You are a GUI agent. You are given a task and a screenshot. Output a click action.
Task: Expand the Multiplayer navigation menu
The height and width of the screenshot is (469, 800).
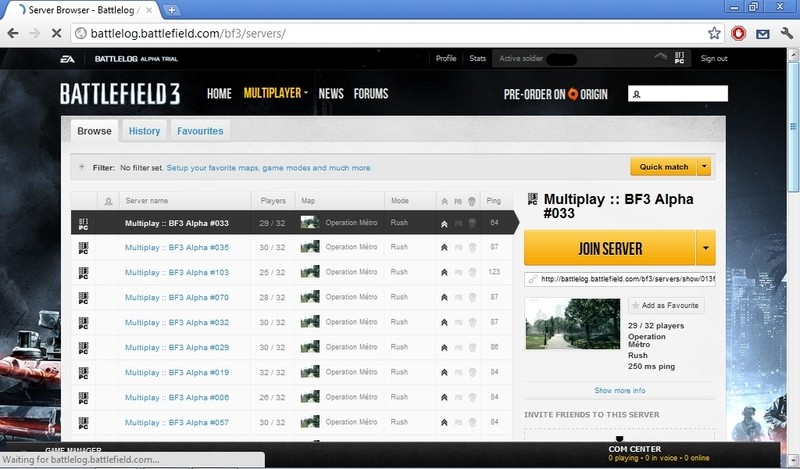[x=275, y=94]
